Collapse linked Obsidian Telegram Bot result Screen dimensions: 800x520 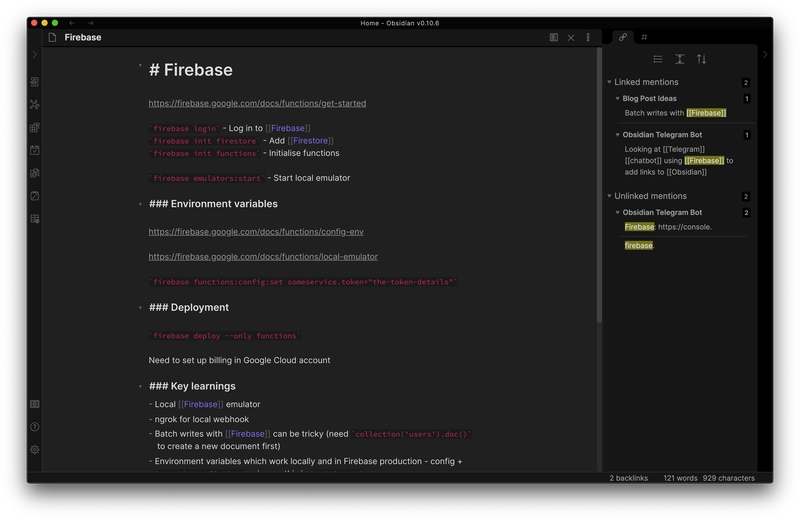pos(617,135)
